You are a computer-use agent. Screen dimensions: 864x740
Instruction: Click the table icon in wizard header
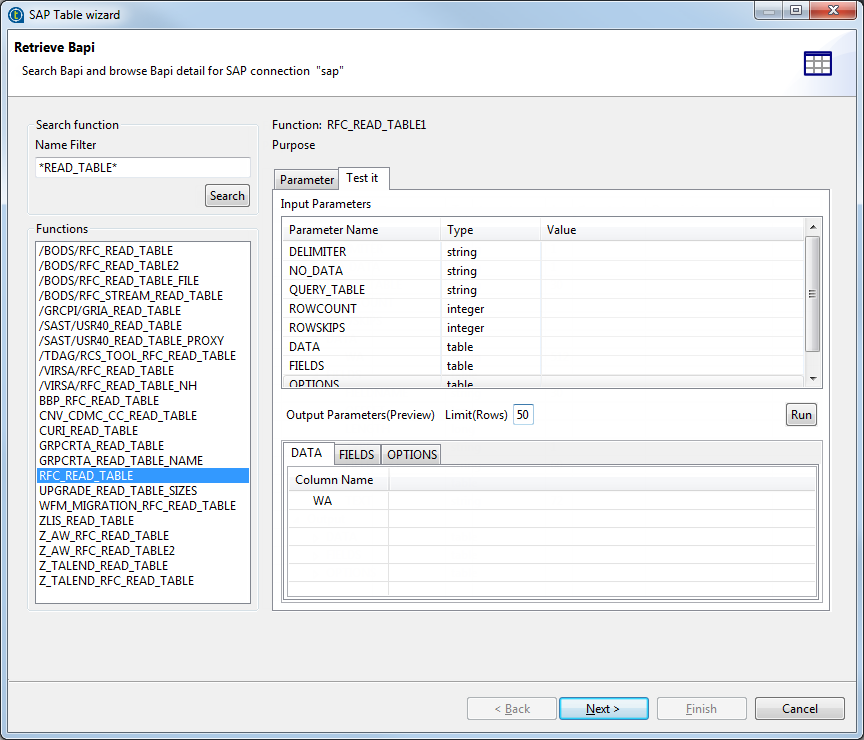[x=817, y=63]
